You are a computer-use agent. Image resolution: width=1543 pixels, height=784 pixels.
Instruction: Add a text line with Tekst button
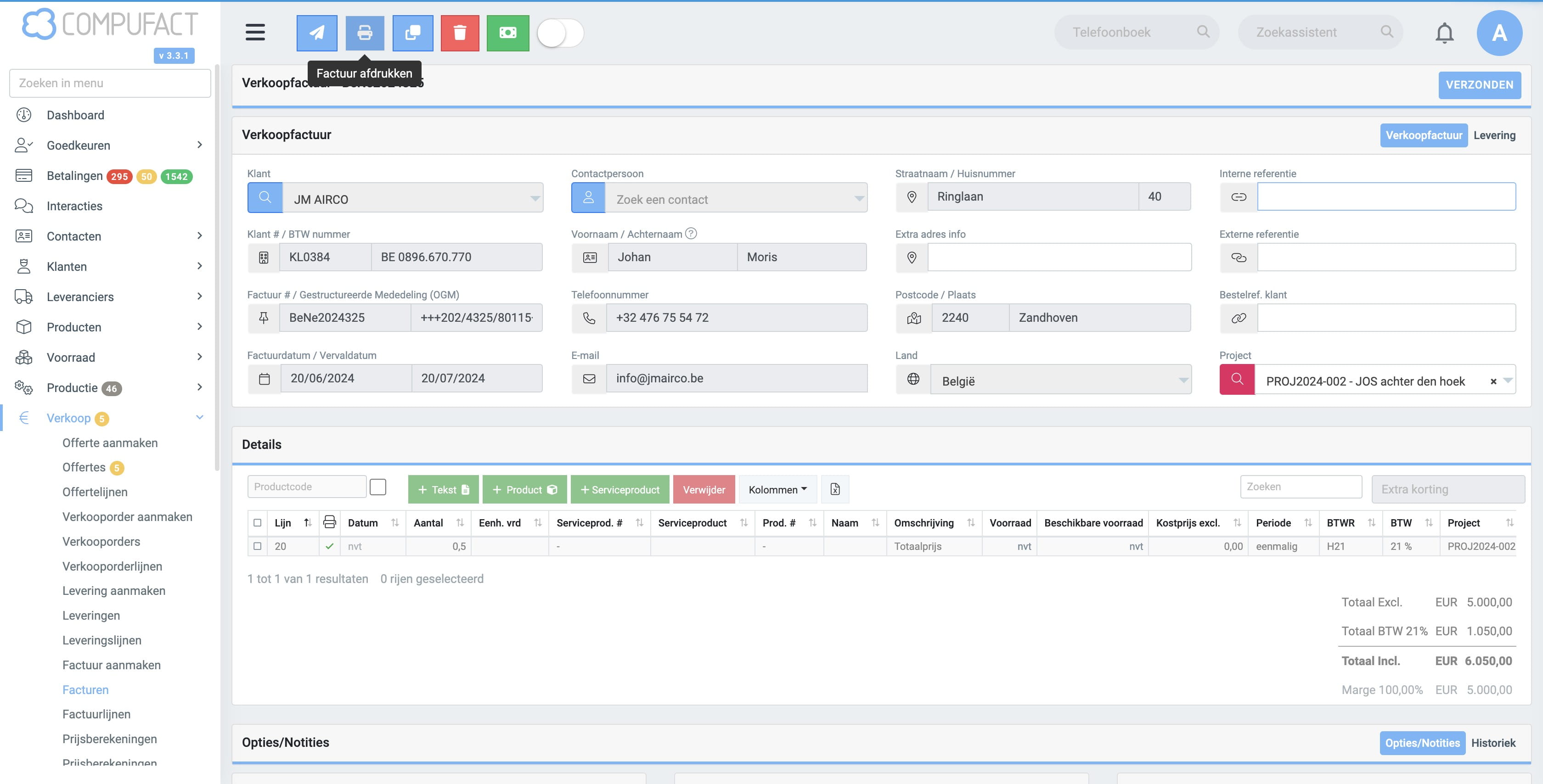[443, 489]
